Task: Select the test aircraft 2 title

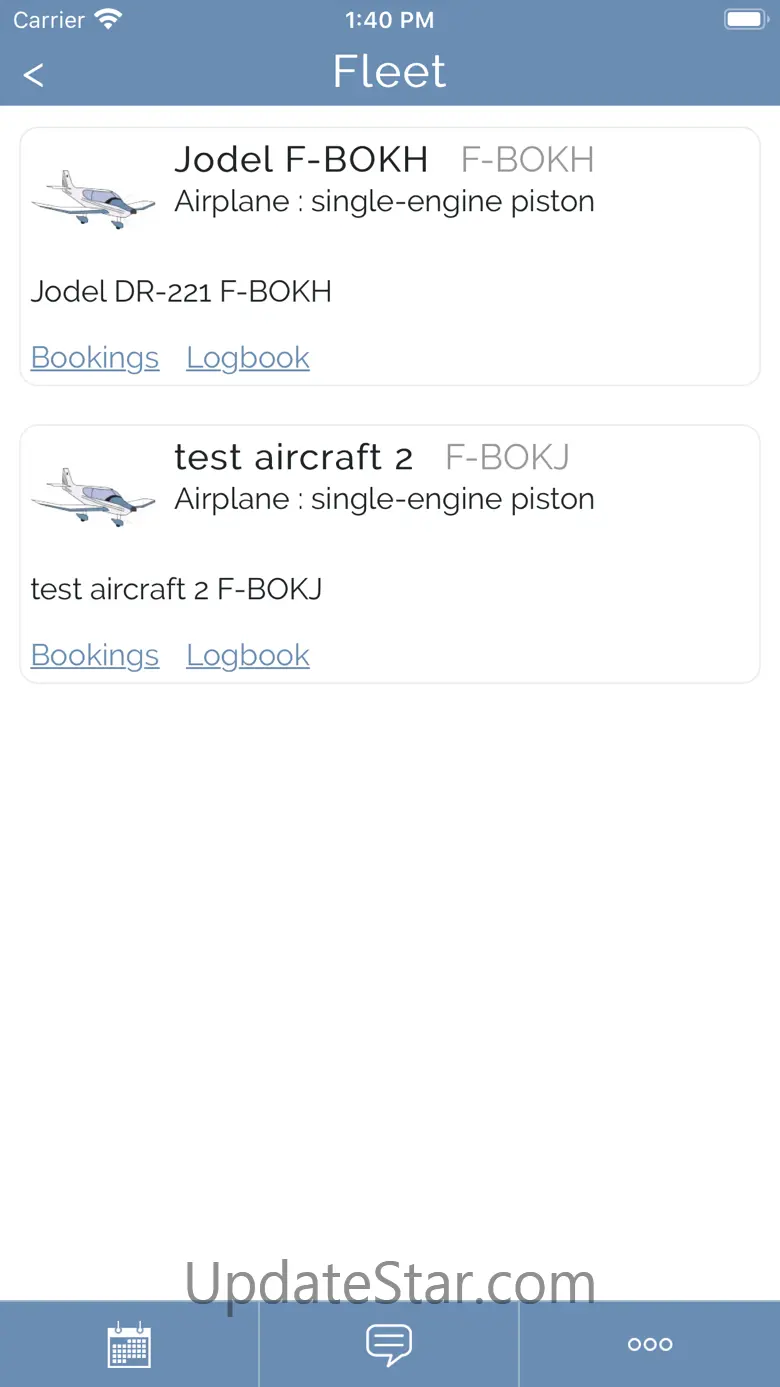Action: click(x=293, y=457)
